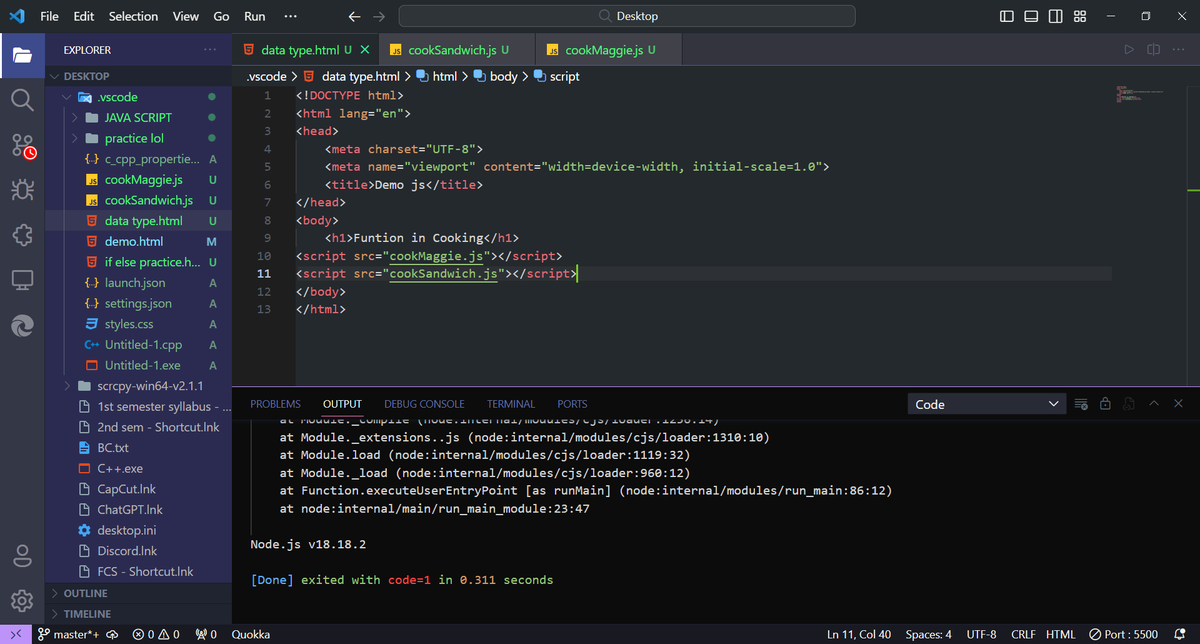Toggle Live Server on Port 5500
1200x644 pixels.
[x=1123, y=634]
